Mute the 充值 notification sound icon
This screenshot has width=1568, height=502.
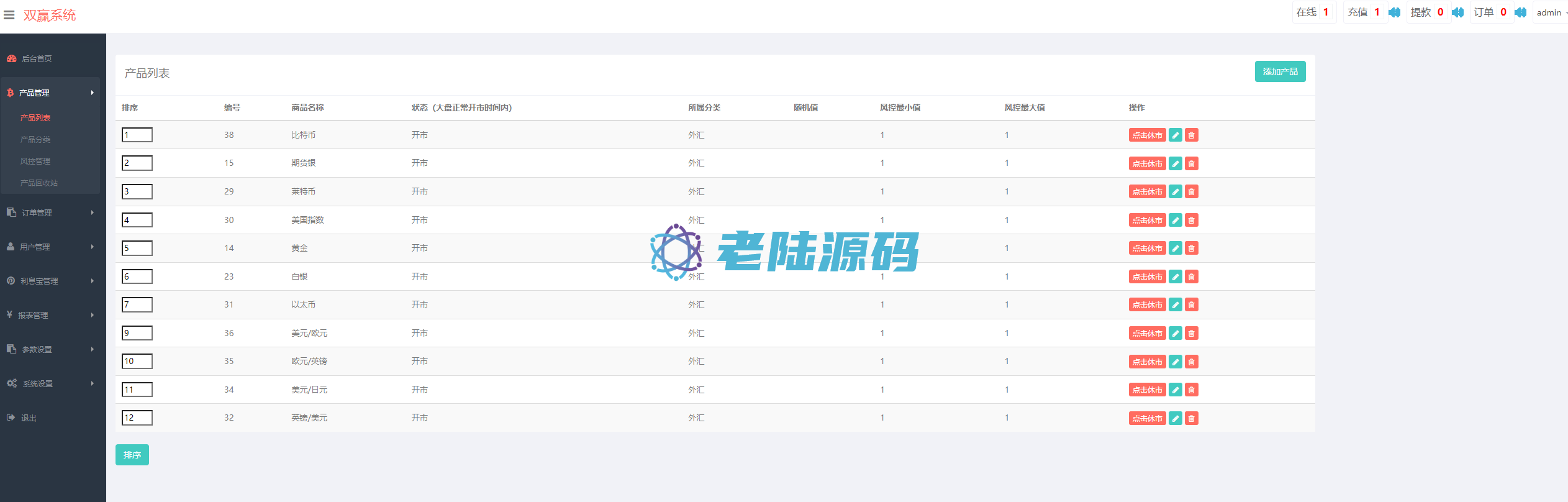click(x=1395, y=12)
